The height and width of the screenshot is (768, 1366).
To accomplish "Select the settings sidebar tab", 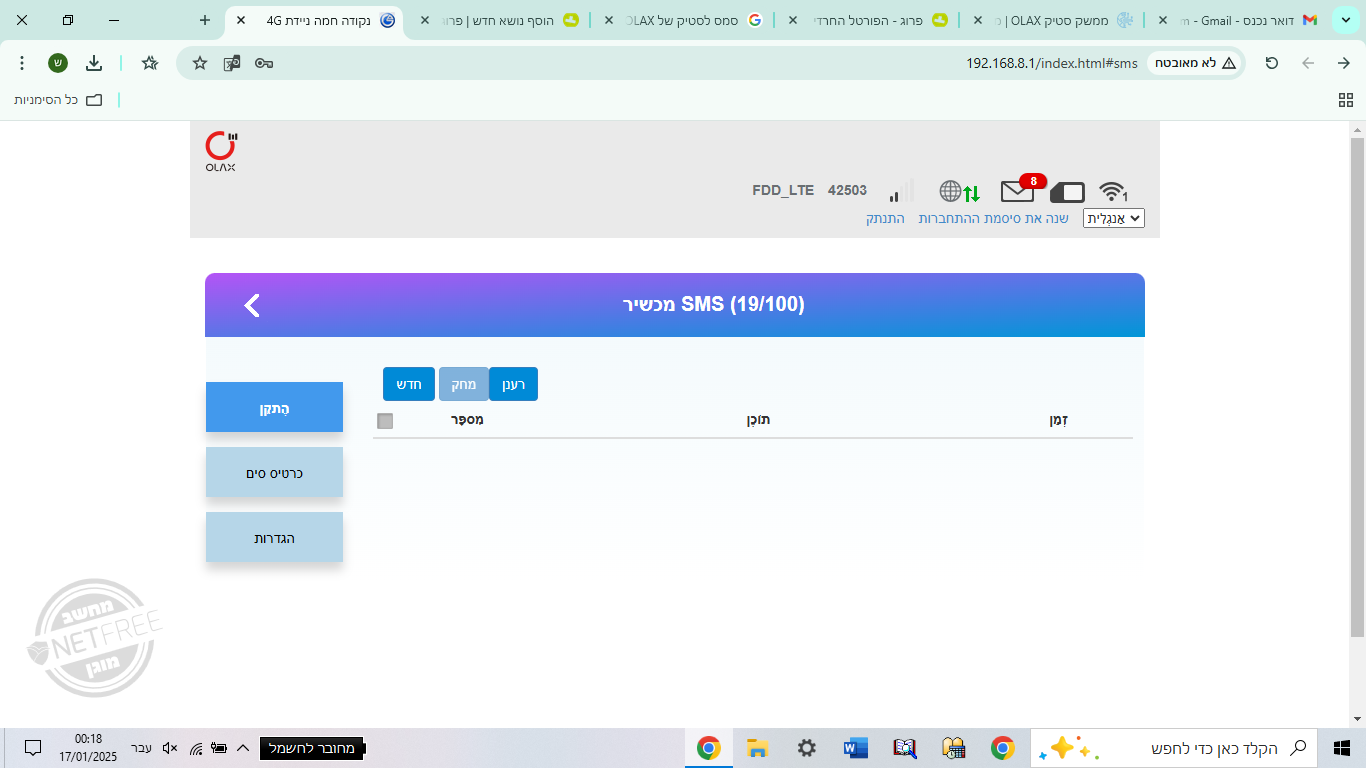I will (274, 537).
